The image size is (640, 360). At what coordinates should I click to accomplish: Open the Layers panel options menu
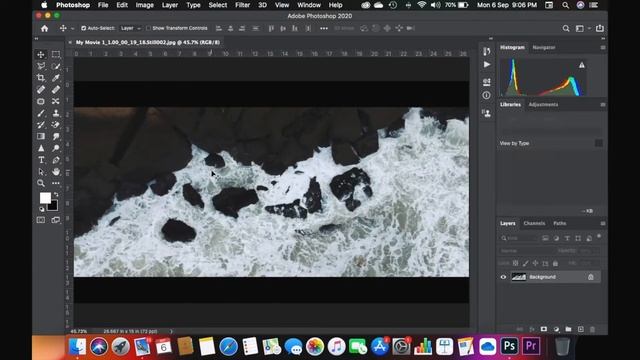603,223
